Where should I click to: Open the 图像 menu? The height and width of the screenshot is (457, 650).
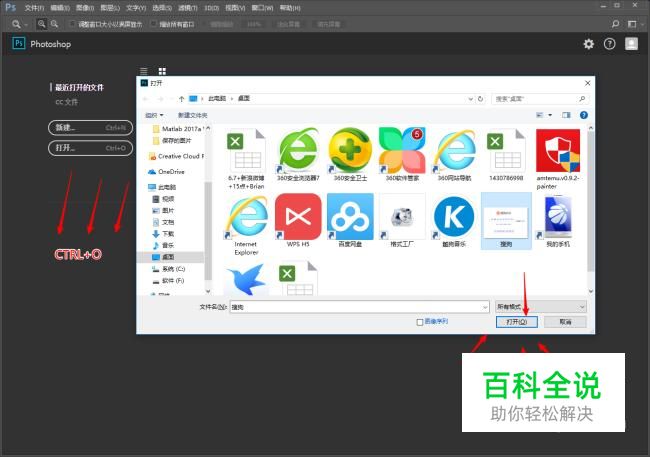point(85,8)
